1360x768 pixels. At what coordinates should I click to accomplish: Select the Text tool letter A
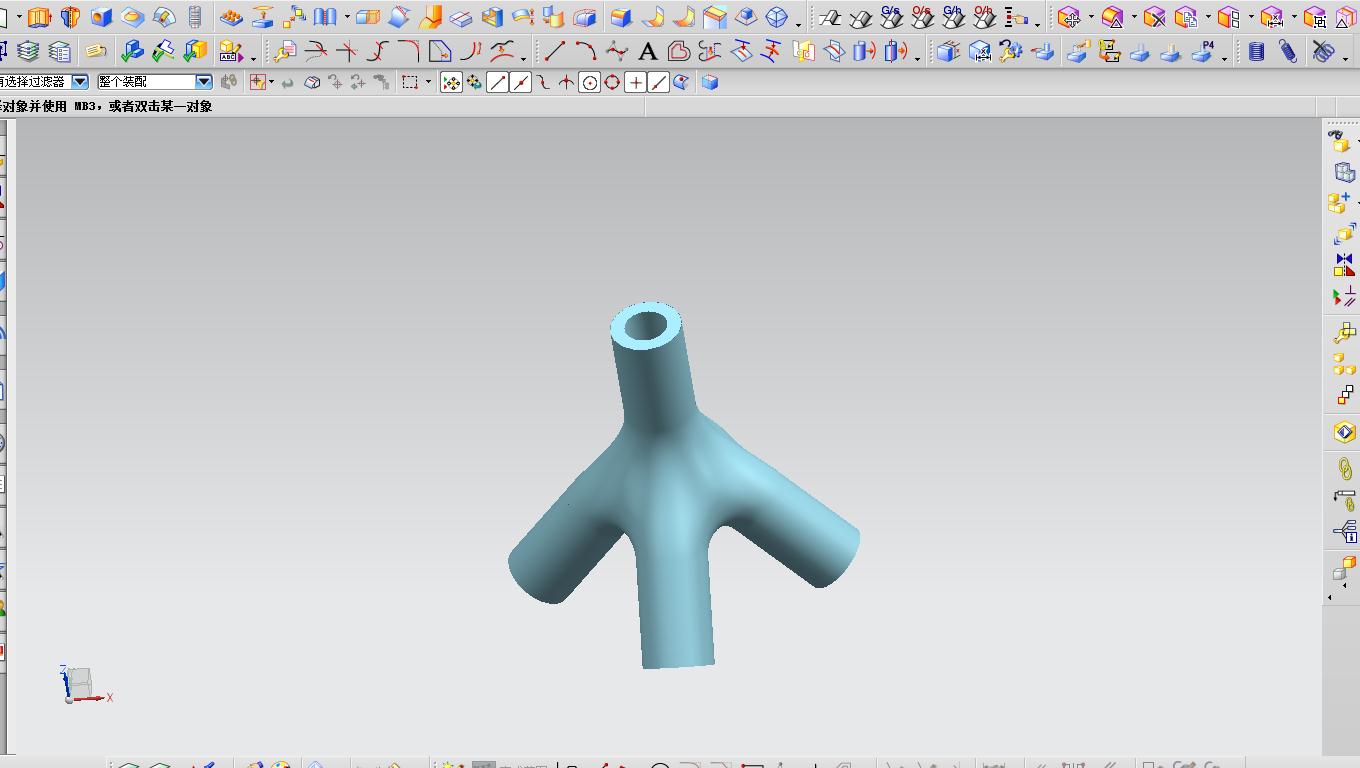(x=648, y=52)
